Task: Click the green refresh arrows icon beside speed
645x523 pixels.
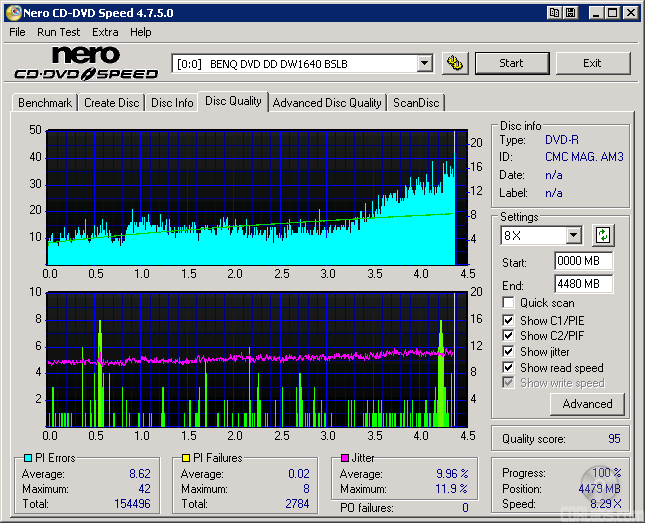Action: tap(602, 236)
